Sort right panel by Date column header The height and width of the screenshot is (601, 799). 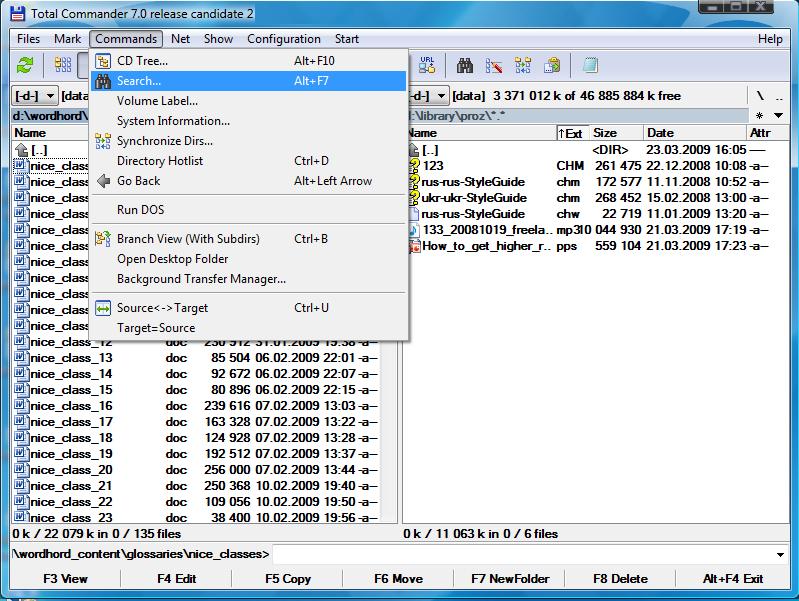(695, 133)
